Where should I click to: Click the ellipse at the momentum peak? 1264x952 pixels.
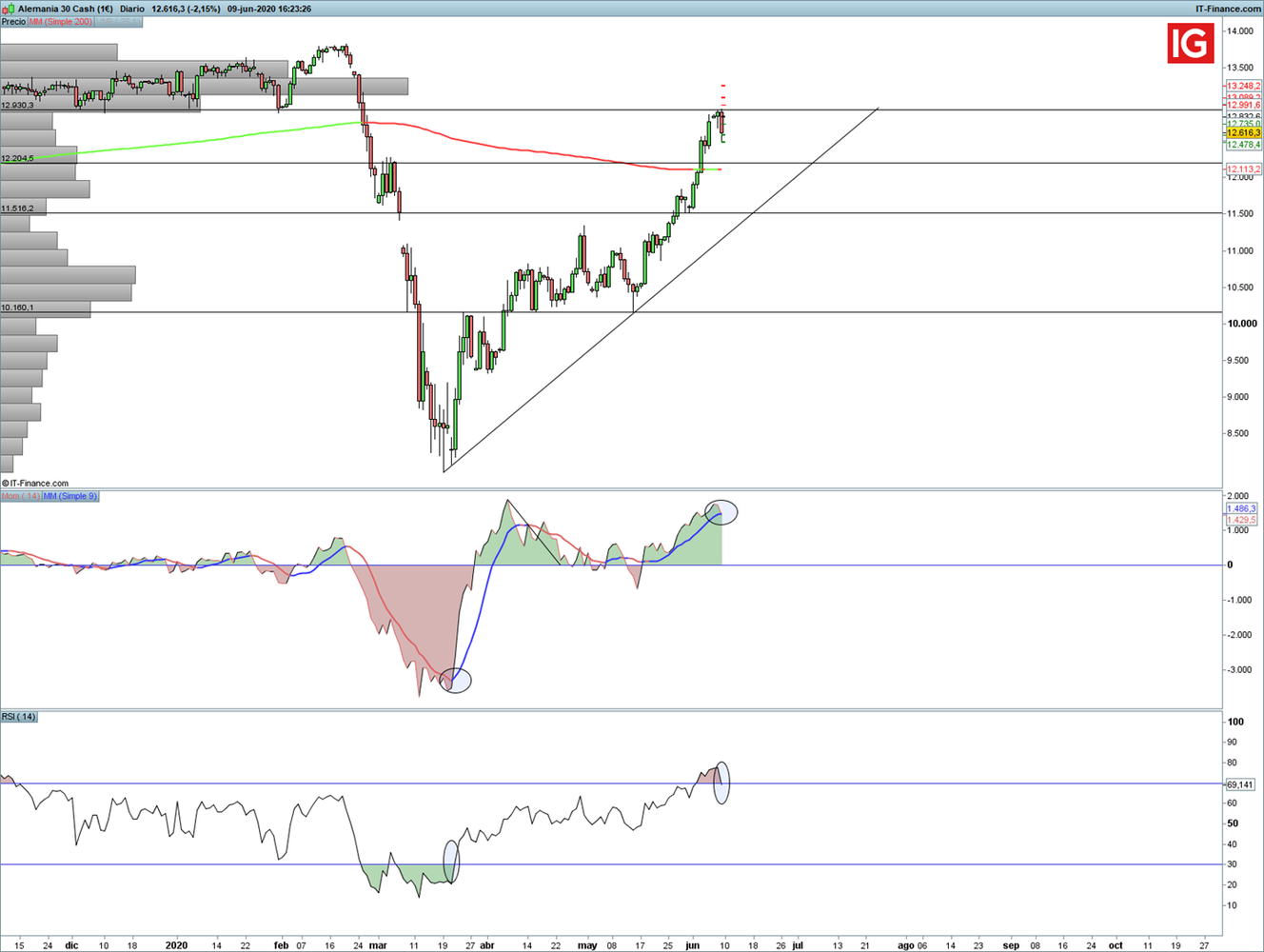721,512
